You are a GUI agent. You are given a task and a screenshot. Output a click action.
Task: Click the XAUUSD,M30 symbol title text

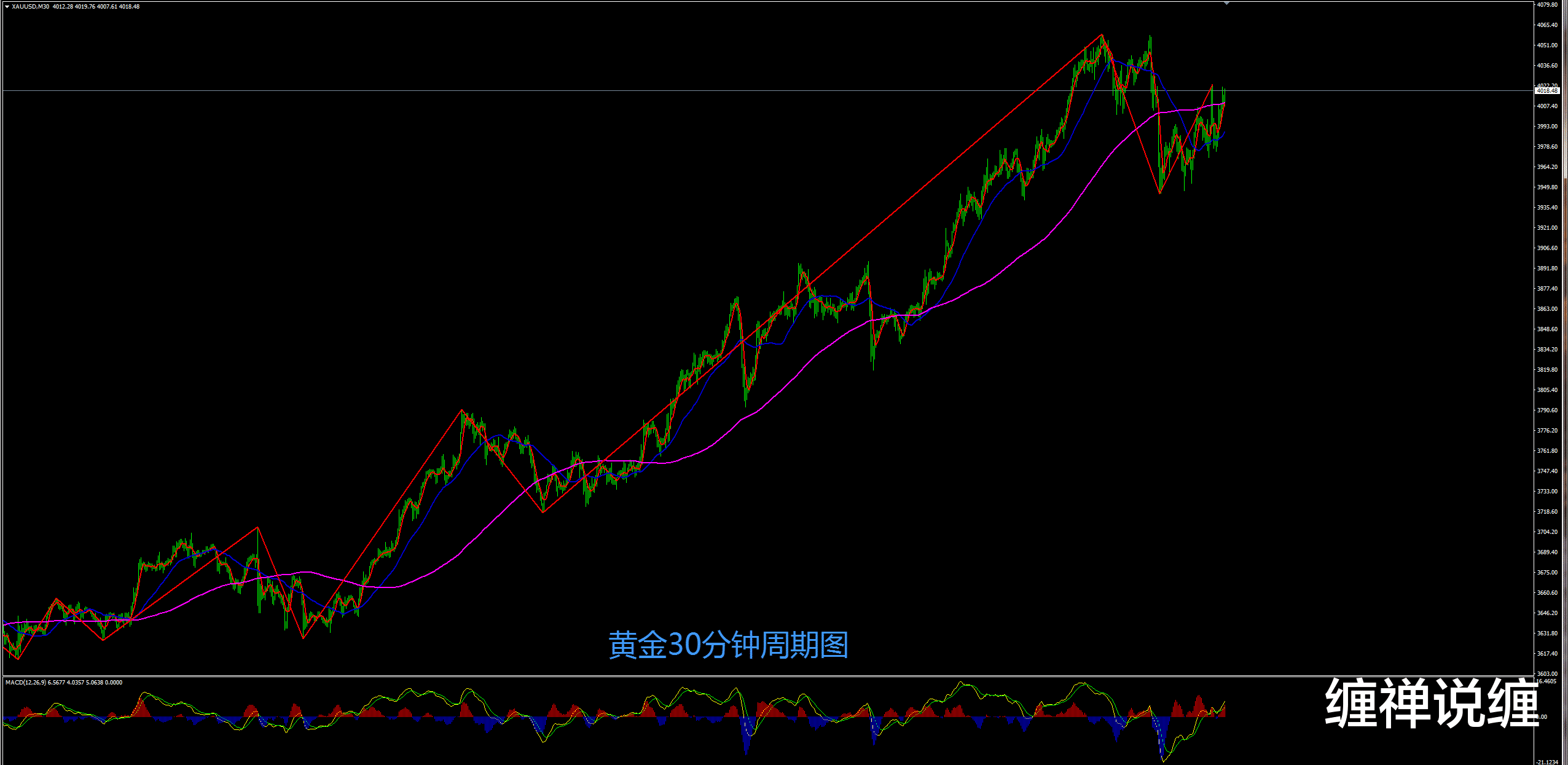[x=31, y=7]
